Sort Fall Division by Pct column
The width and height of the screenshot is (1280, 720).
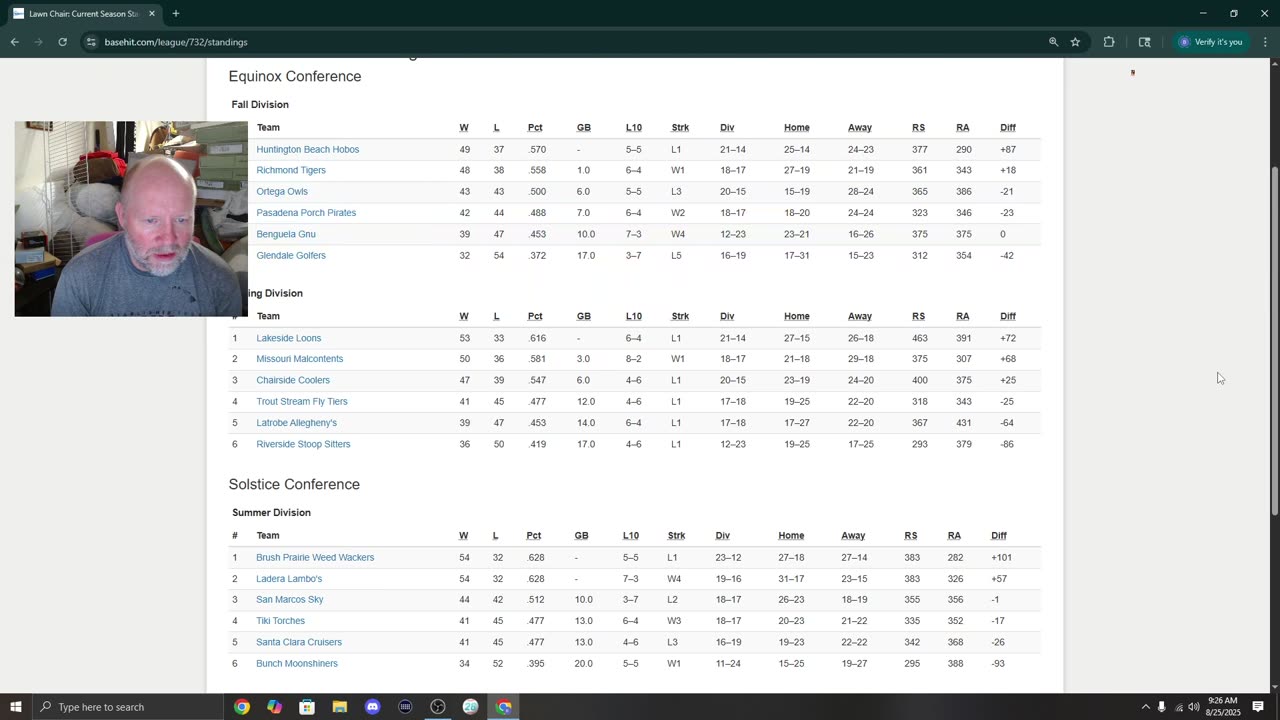coord(535,128)
